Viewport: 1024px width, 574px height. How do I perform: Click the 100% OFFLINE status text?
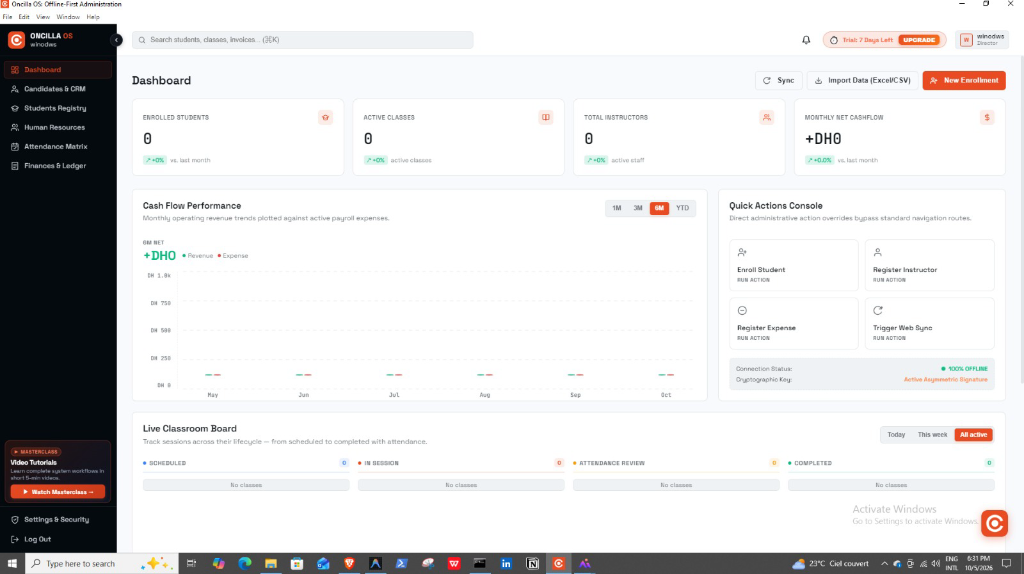coord(968,369)
